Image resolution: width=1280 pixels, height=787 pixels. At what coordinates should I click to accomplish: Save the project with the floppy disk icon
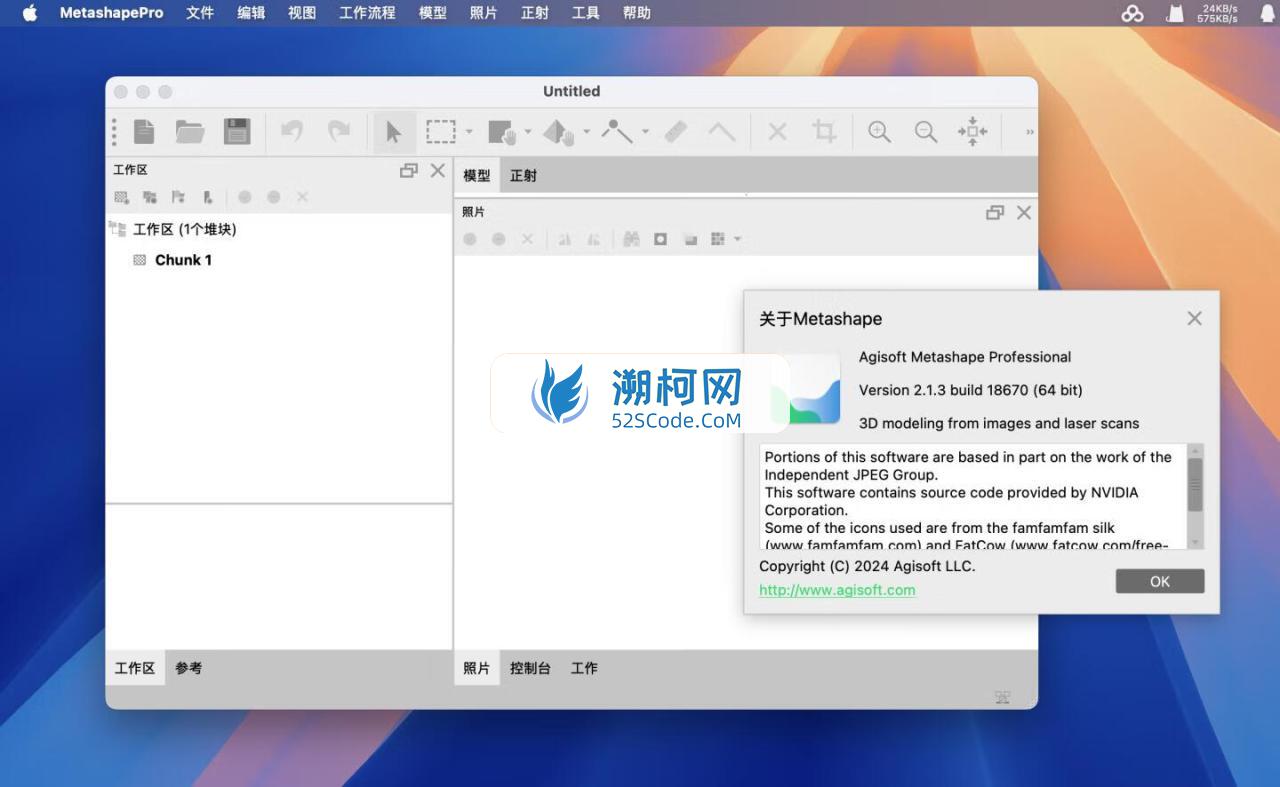point(237,131)
